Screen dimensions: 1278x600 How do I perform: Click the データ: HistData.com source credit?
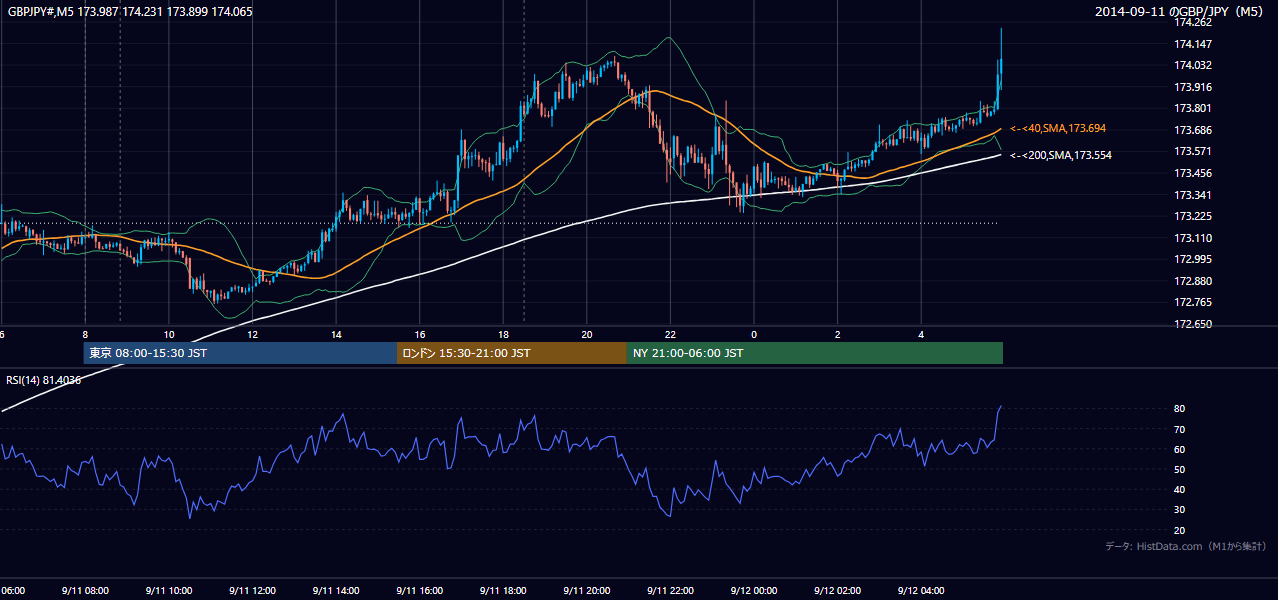1186,546
